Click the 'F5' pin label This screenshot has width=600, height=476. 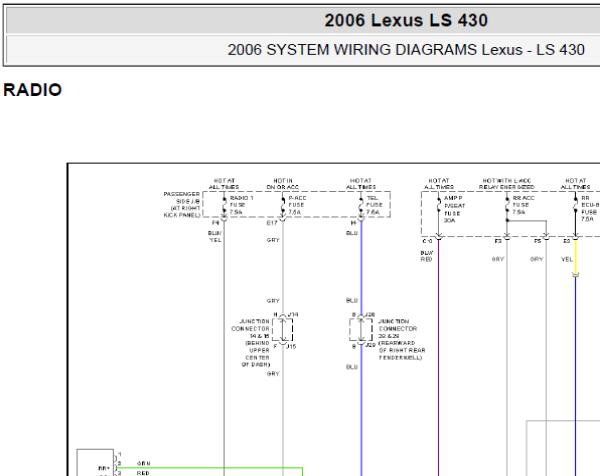(537, 241)
